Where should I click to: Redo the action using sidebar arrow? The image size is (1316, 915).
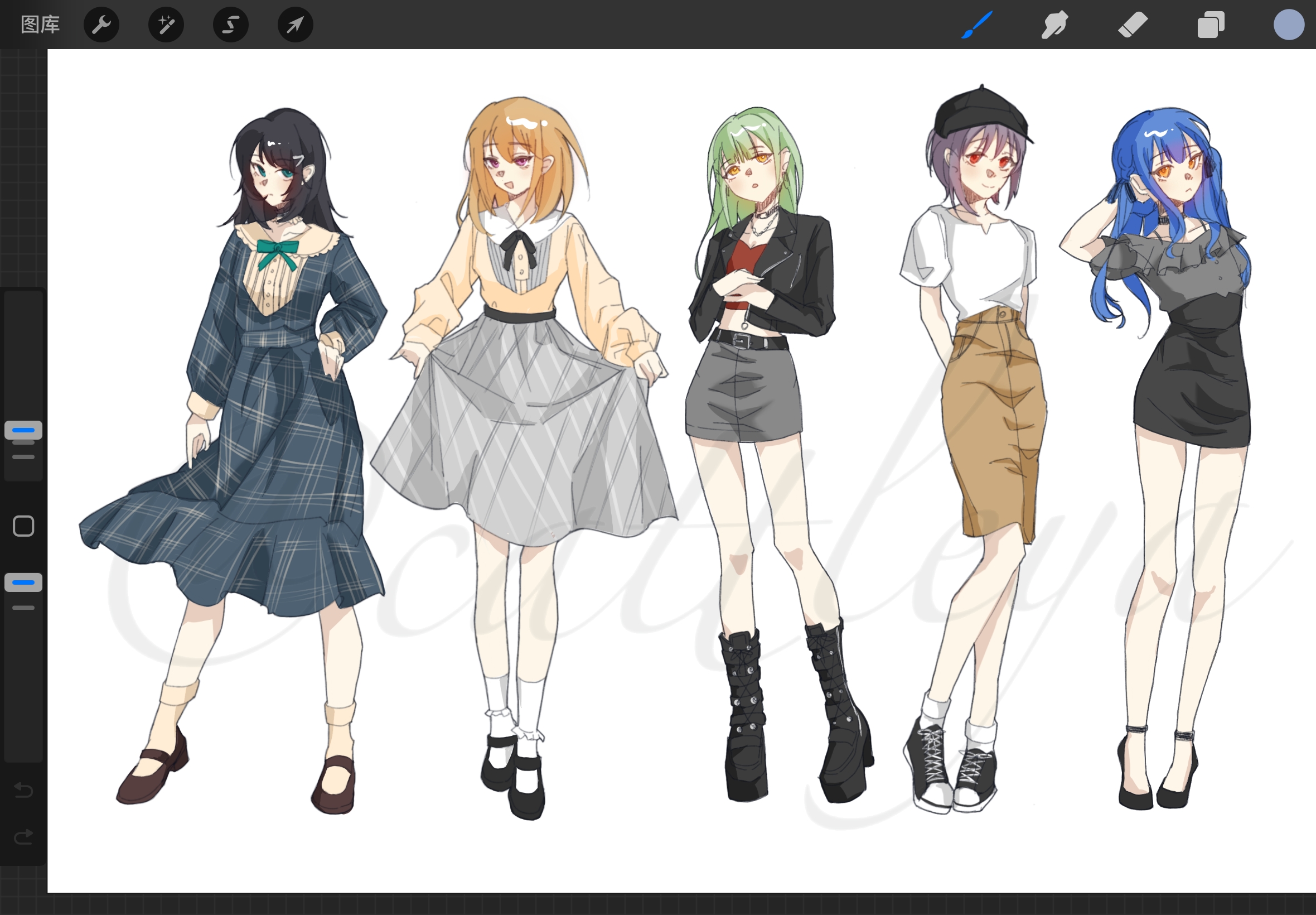coord(23,837)
